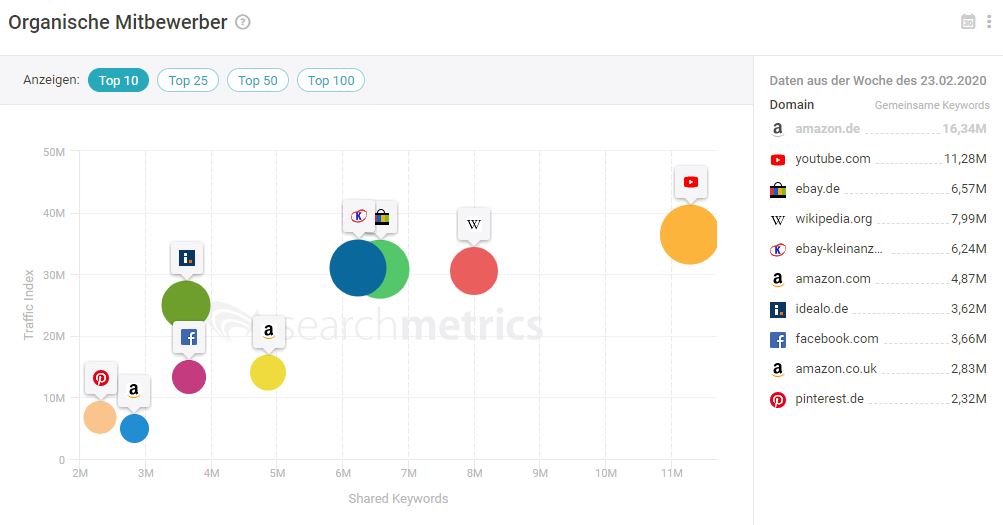This screenshot has width=1003, height=525.
Task: Select the yellow Amazon bubble
Action: [268, 372]
